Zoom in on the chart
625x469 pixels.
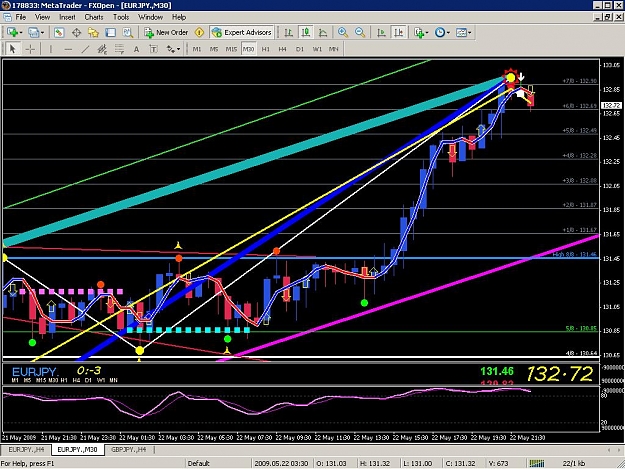pos(343,33)
